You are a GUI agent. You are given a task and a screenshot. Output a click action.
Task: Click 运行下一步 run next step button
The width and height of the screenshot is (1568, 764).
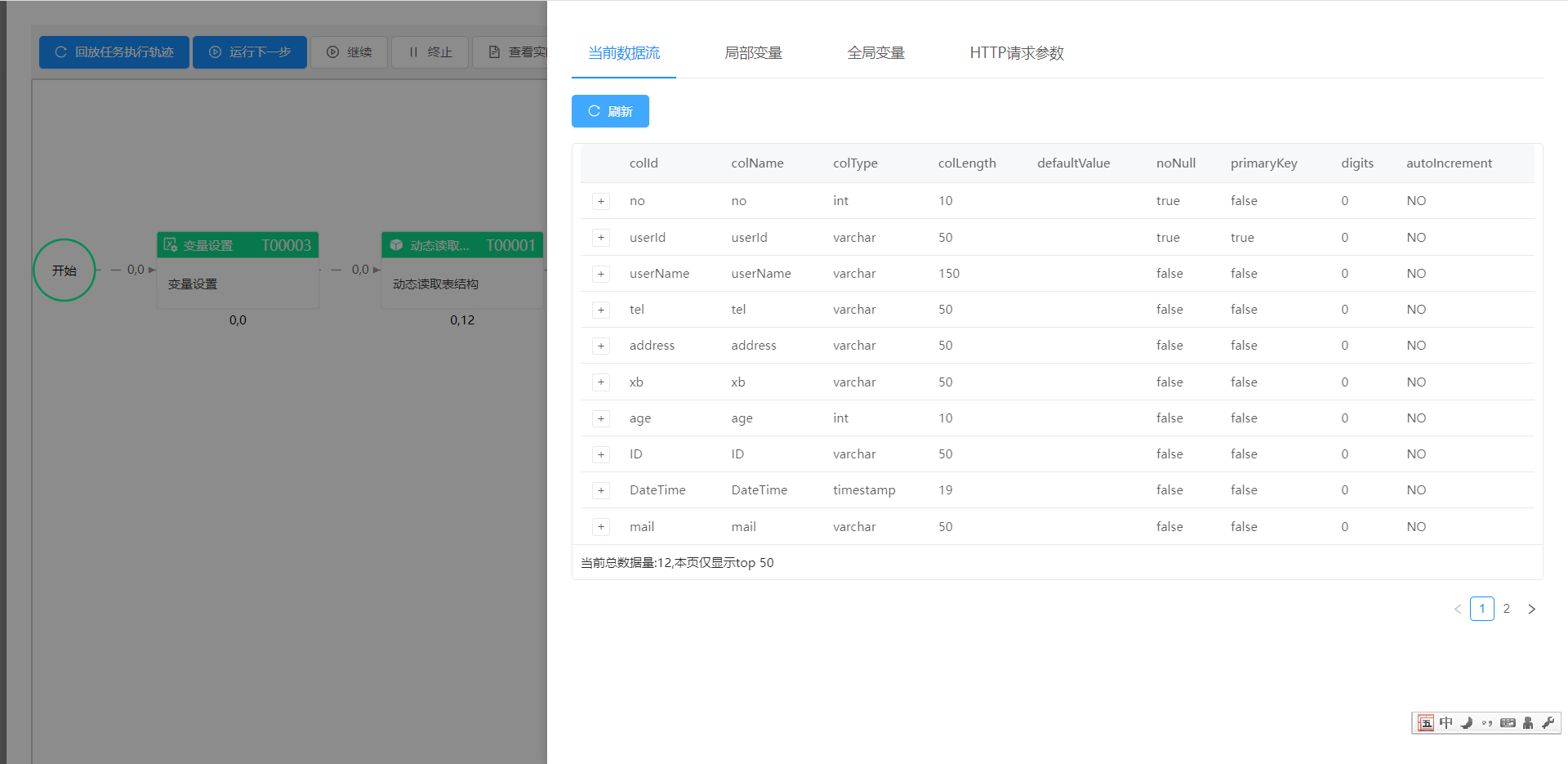250,52
